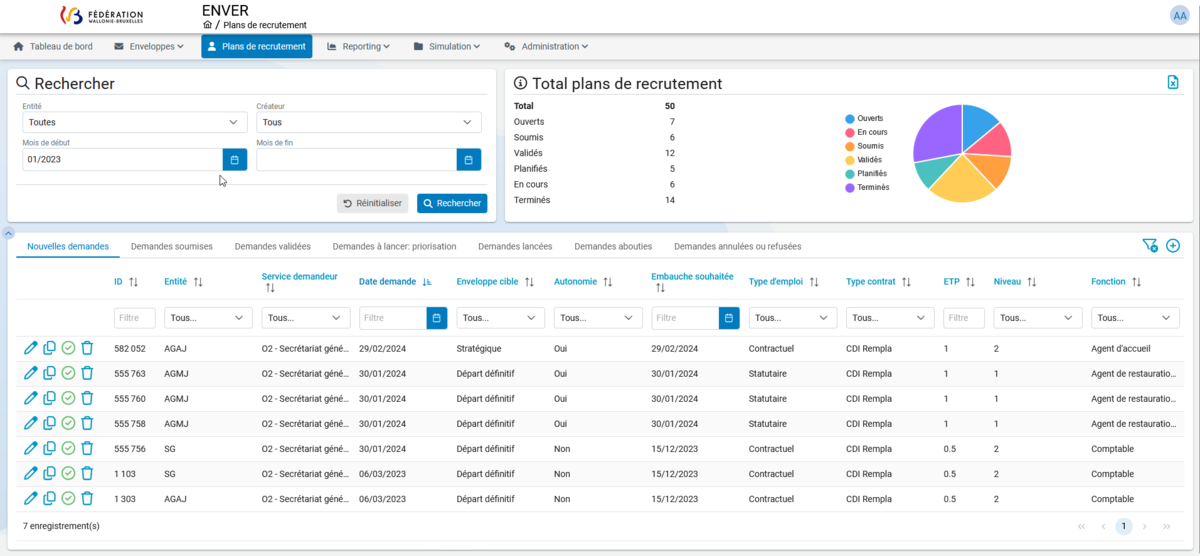Click the Réinitialiser button
The image size is (1200, 556).
(x=372, y=203)
